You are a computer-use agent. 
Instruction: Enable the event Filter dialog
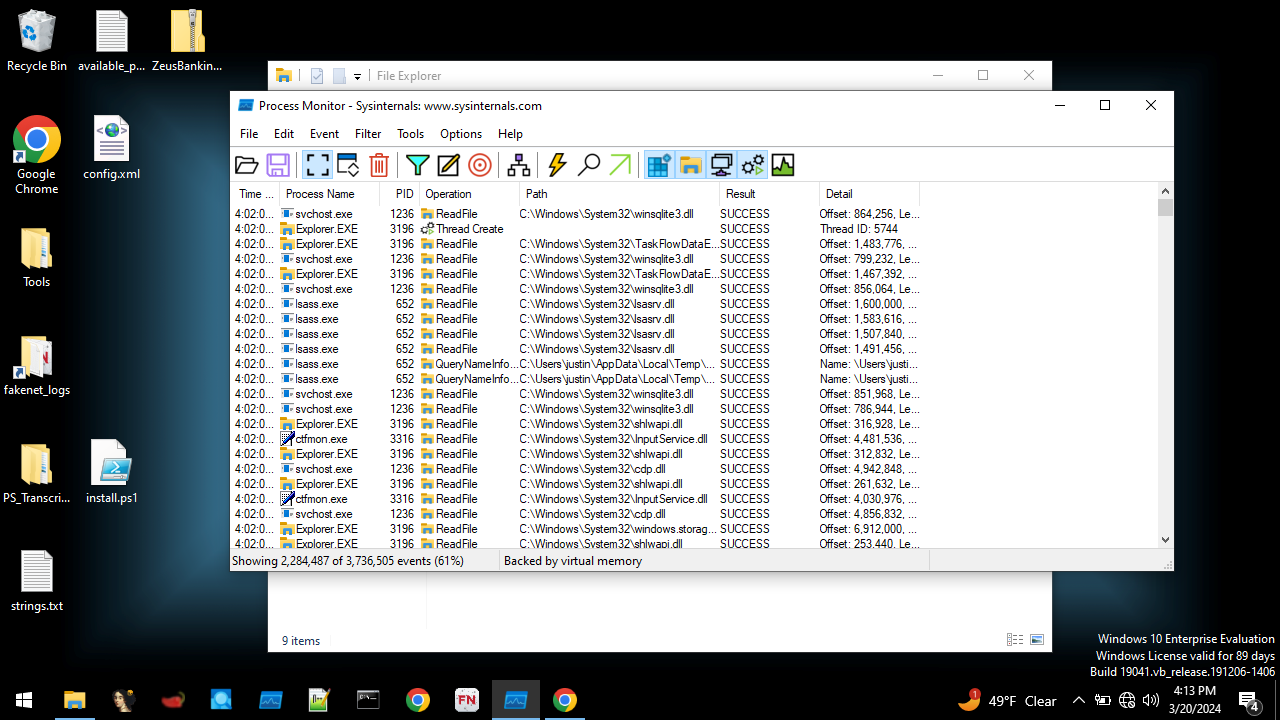(x=417, y=165)
